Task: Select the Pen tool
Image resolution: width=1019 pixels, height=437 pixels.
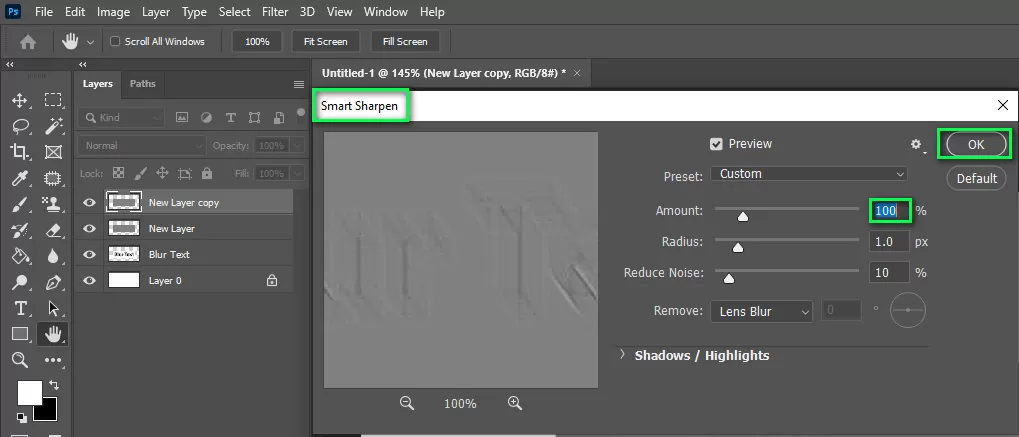Action: tap(53, 282)
